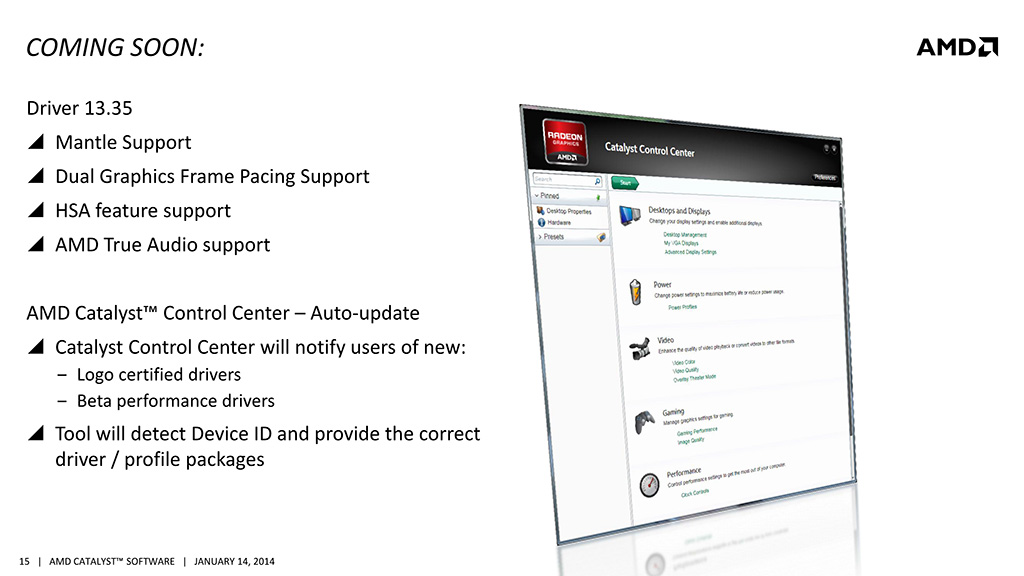Open the Desktop Management link
Image resolution: width=1024 pixels, height=576 pixels.
[x=685, y=234]
